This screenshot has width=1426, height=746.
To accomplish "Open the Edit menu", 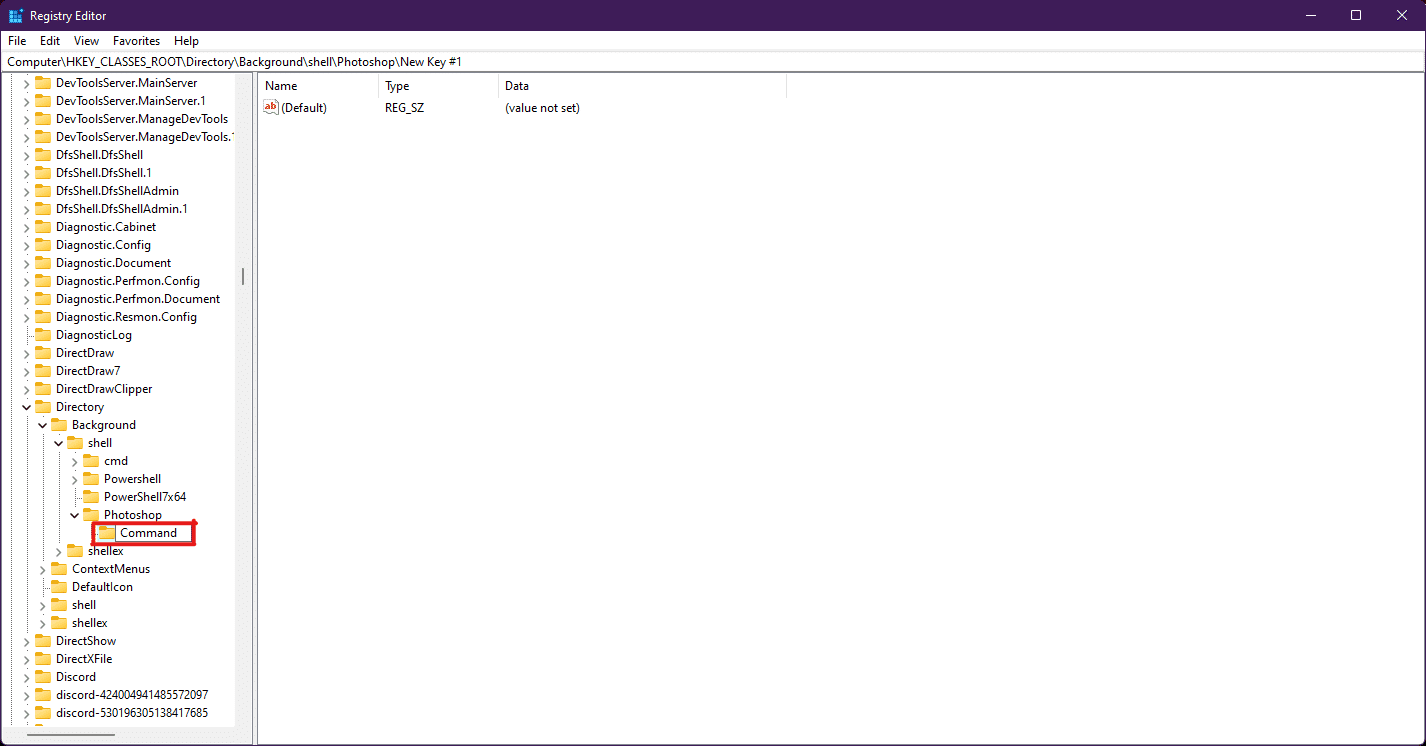I will pyautogui.click(x=49, y=40).
